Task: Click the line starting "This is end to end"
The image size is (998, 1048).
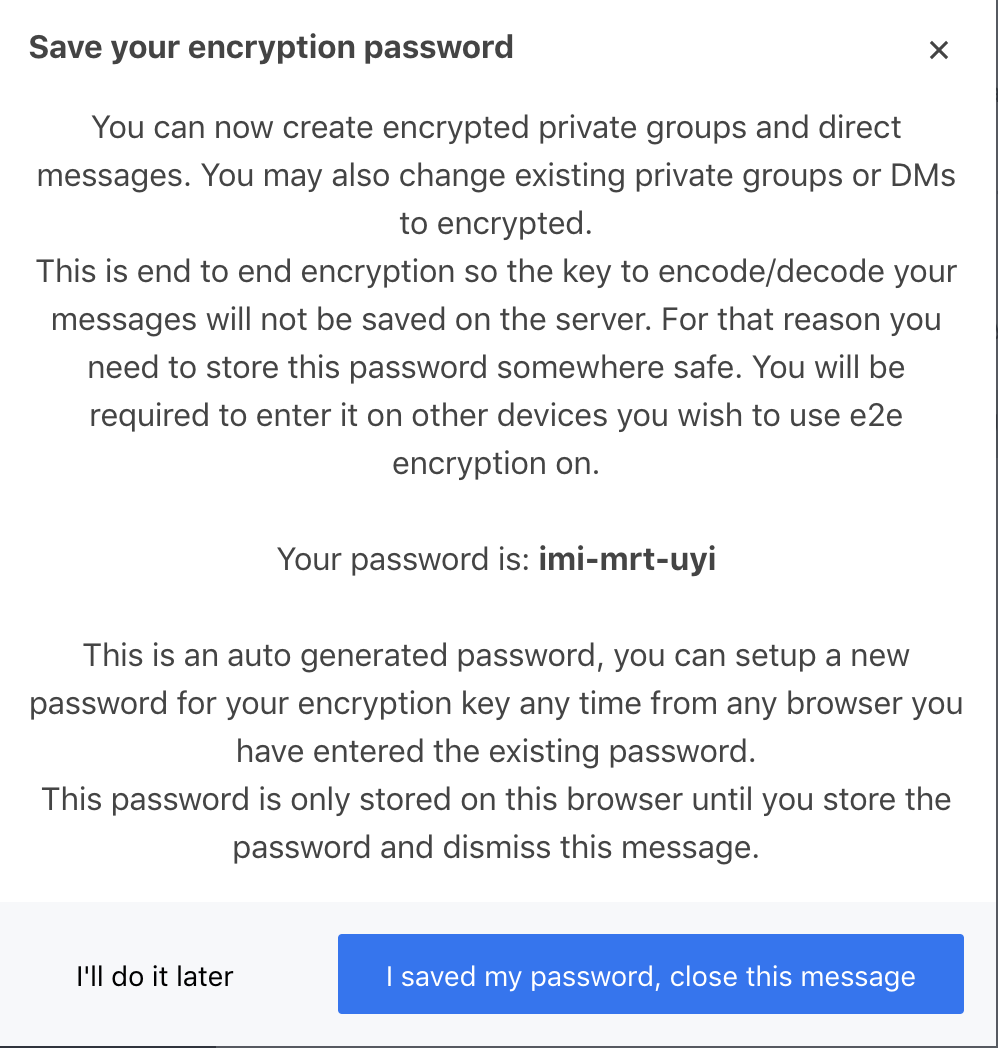Action: 496,271
